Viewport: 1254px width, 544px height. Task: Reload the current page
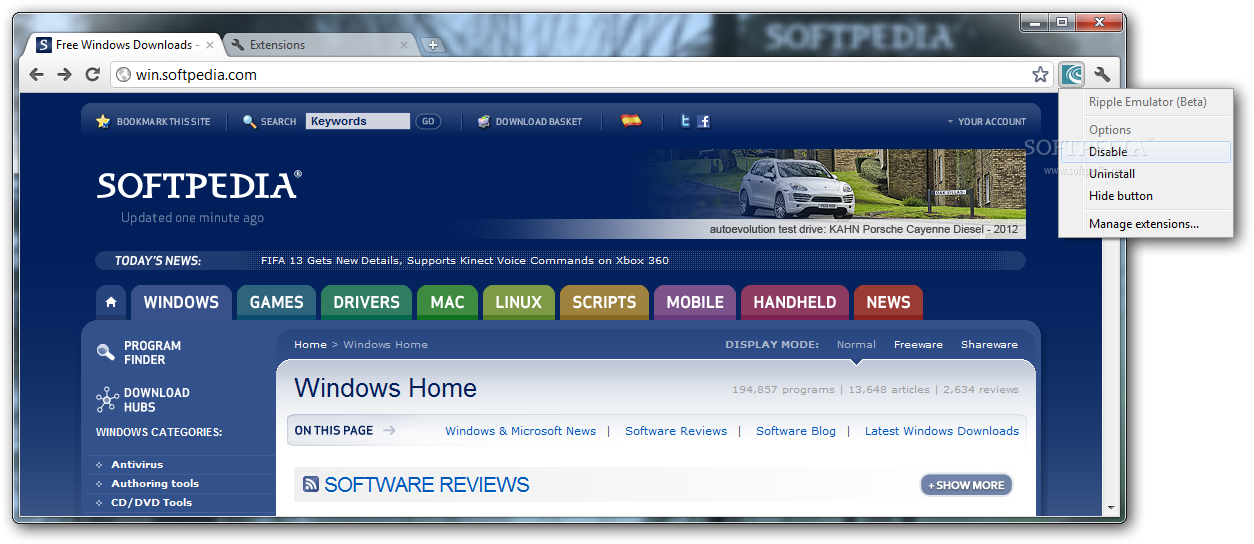pyautogui.click(x=92, y=74)
